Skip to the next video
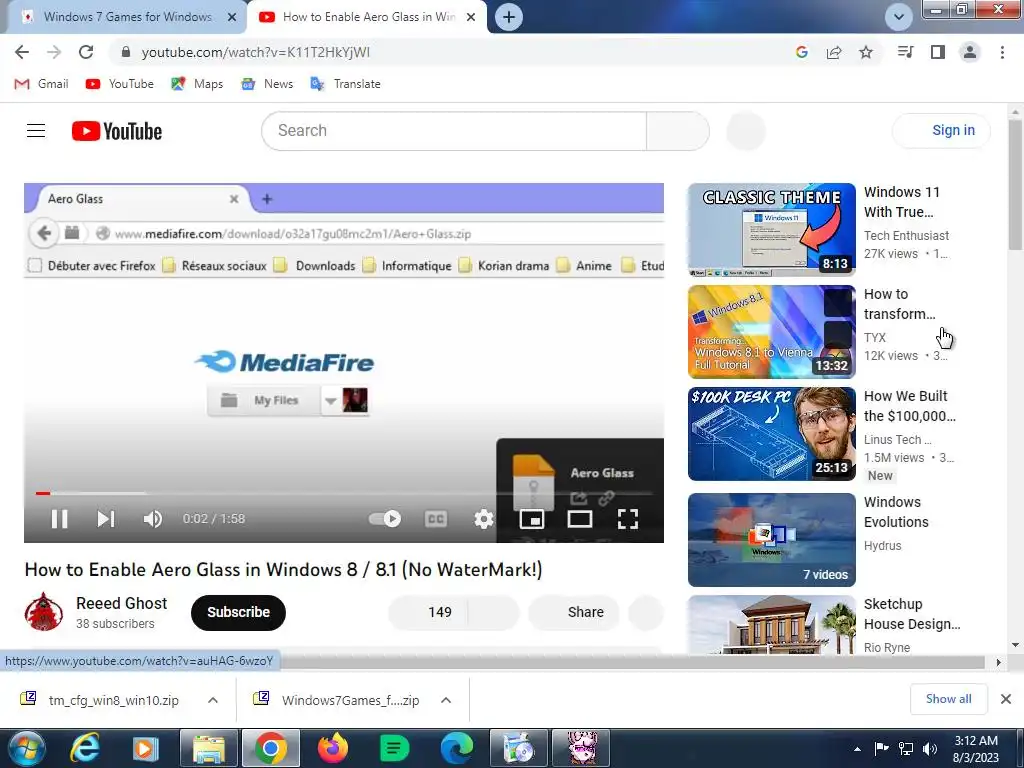The width and height of the screenshot is (1024, 768). click(106, 519)
